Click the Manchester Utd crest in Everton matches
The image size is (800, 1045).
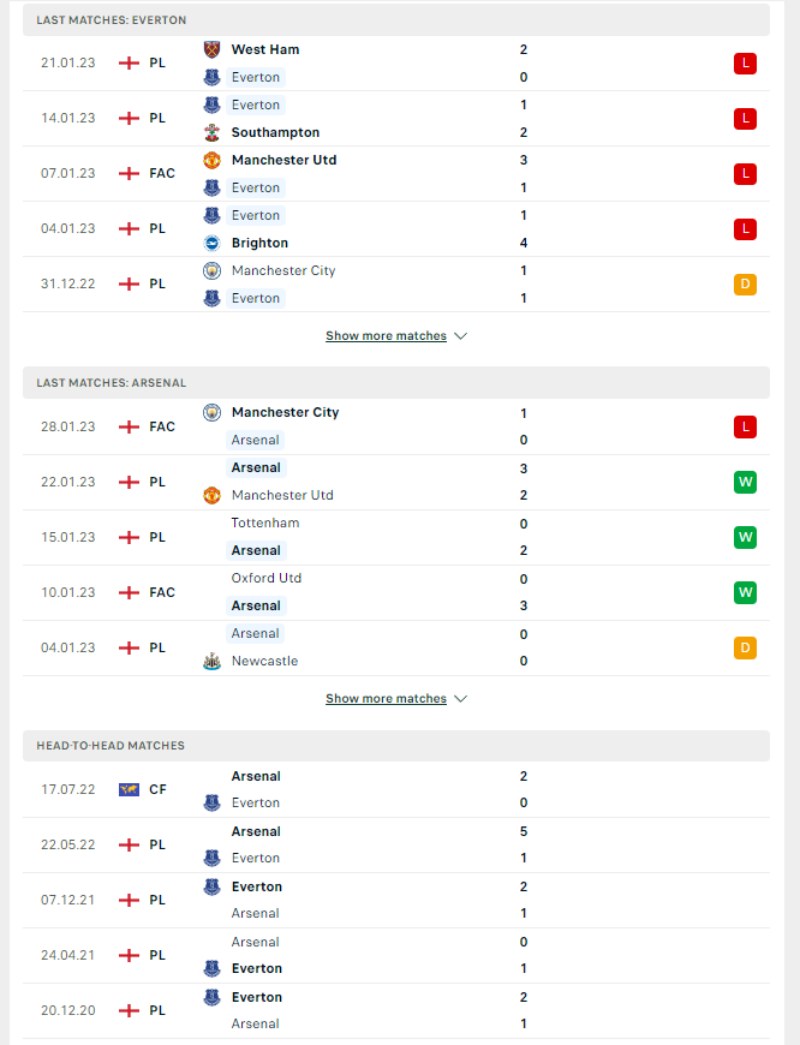click(212, 160)
